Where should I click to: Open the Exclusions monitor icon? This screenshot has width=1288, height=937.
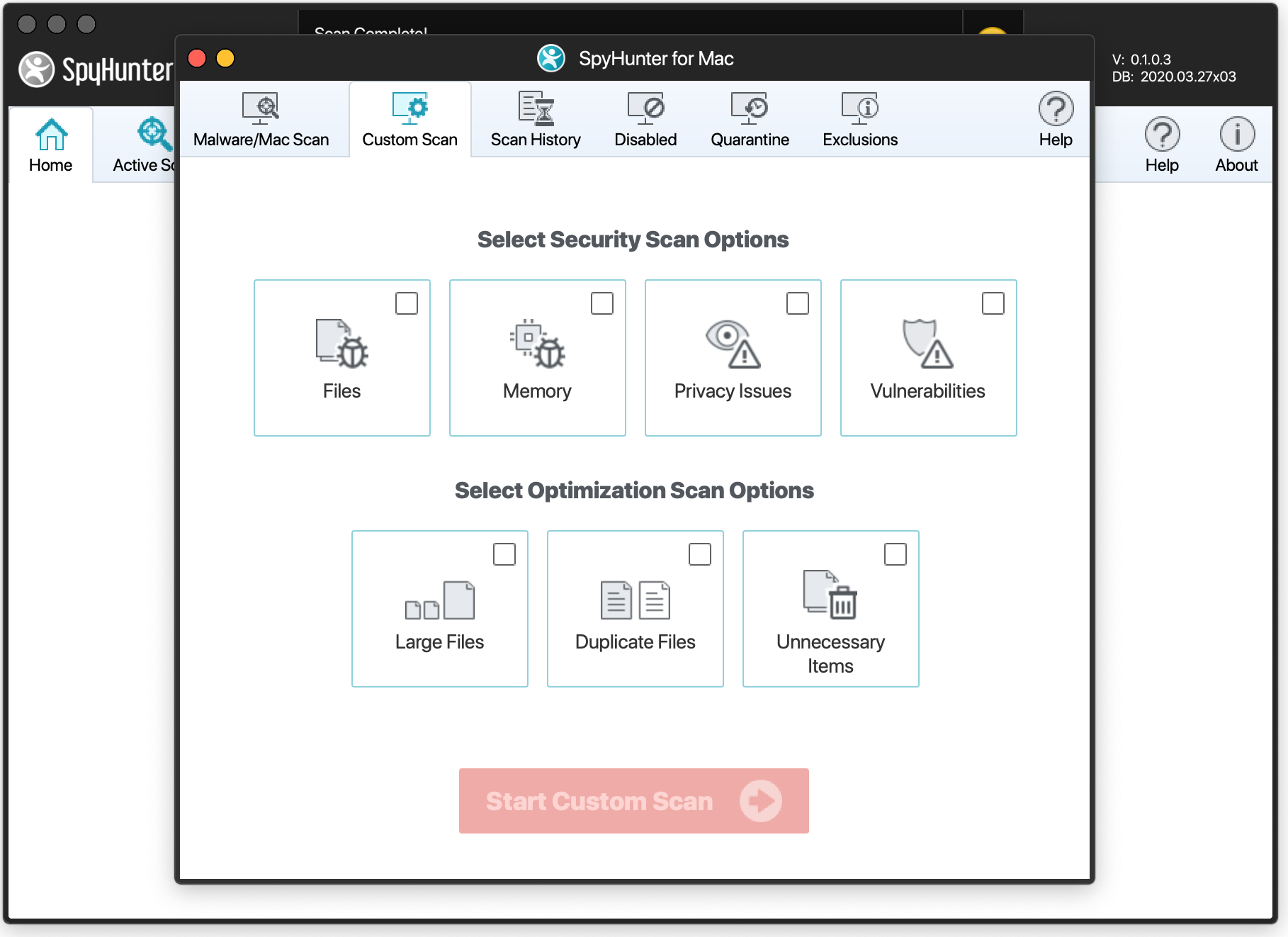click(860, 108)
